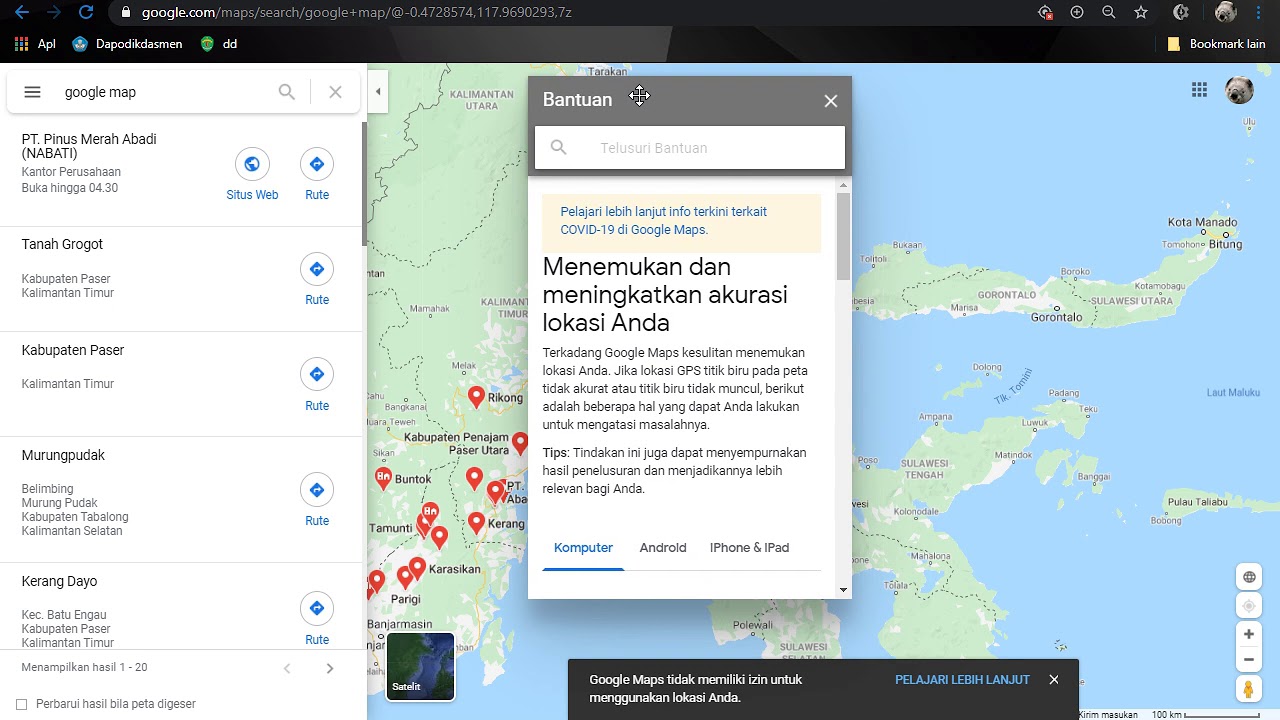Go to previous results page
1280x720 pixels.
287,668
